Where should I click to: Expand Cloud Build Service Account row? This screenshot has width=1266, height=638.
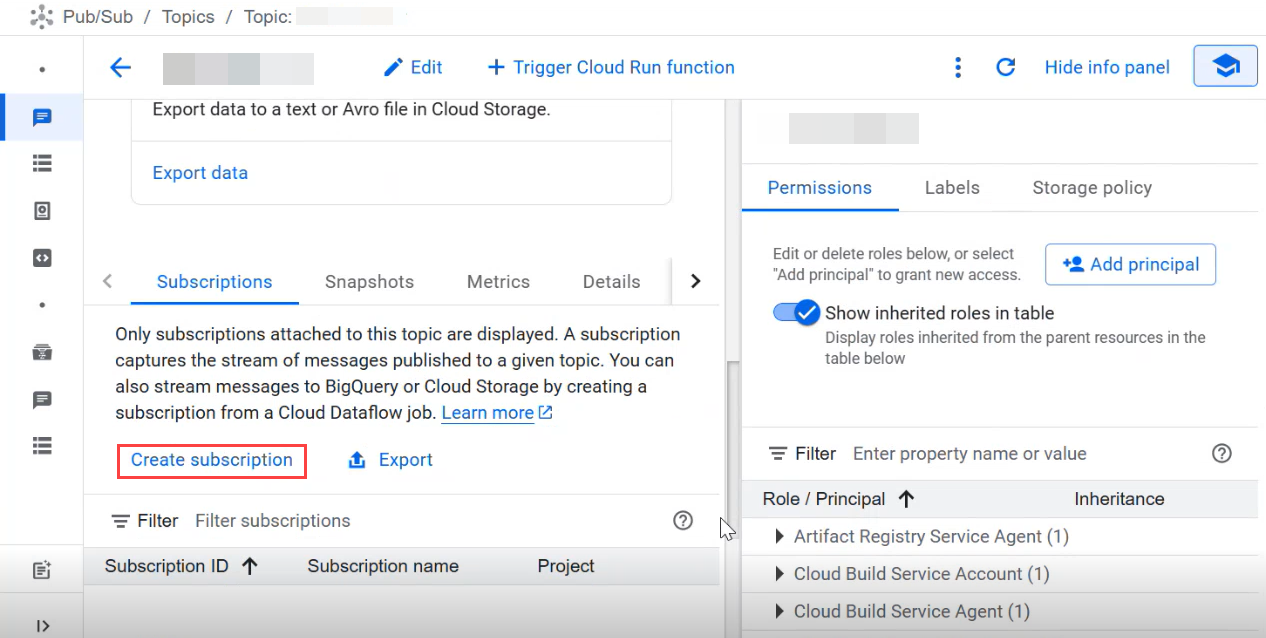tap(780, 574)
